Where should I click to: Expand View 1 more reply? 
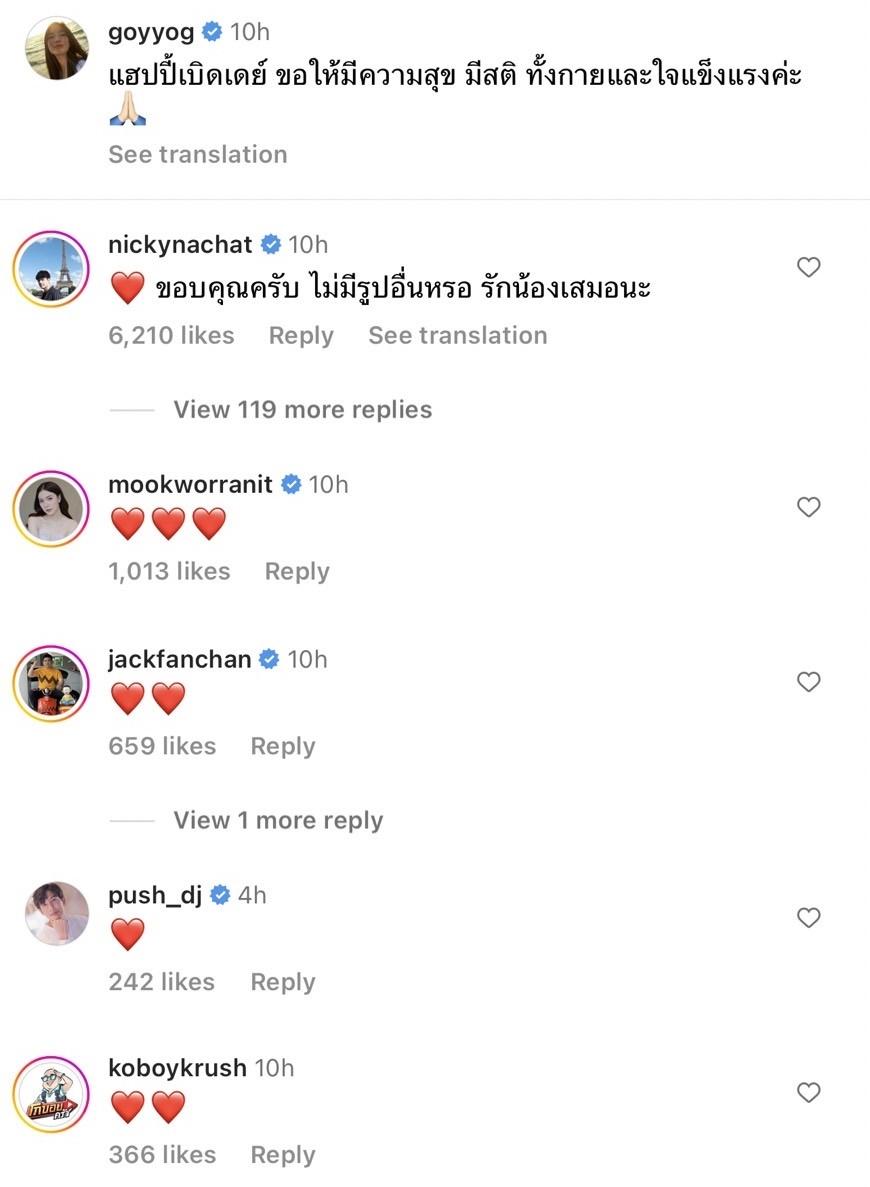(x=278, y=820)
